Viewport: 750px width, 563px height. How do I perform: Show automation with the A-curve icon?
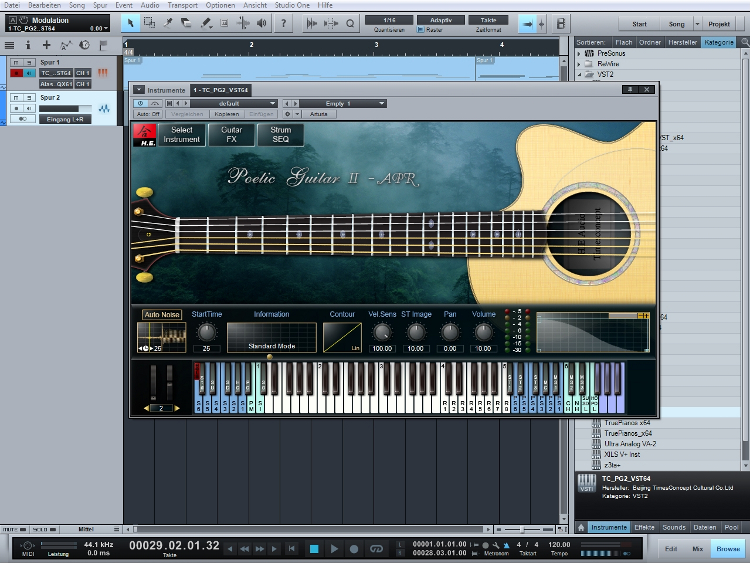point(66,45)
